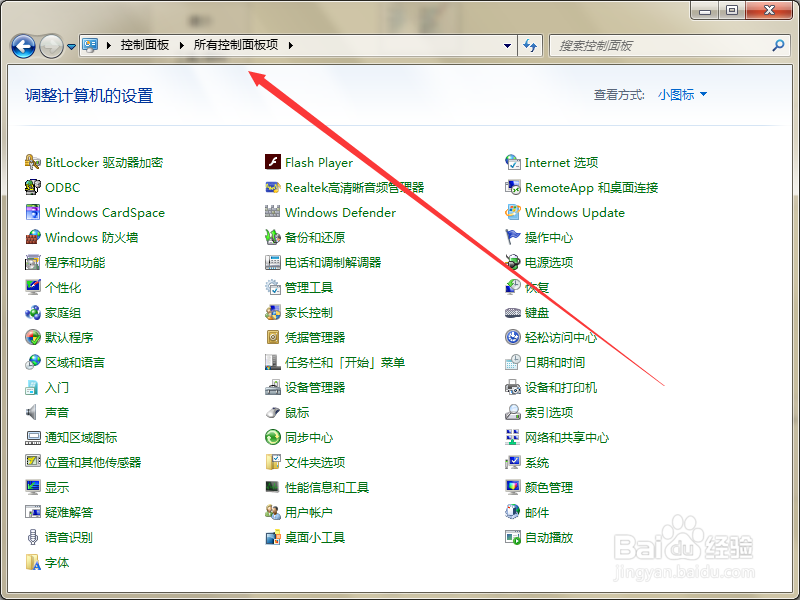Click the Windows 防火墙 brick wall icon
This screenshot has height=600, width=800.
[33, 237]
